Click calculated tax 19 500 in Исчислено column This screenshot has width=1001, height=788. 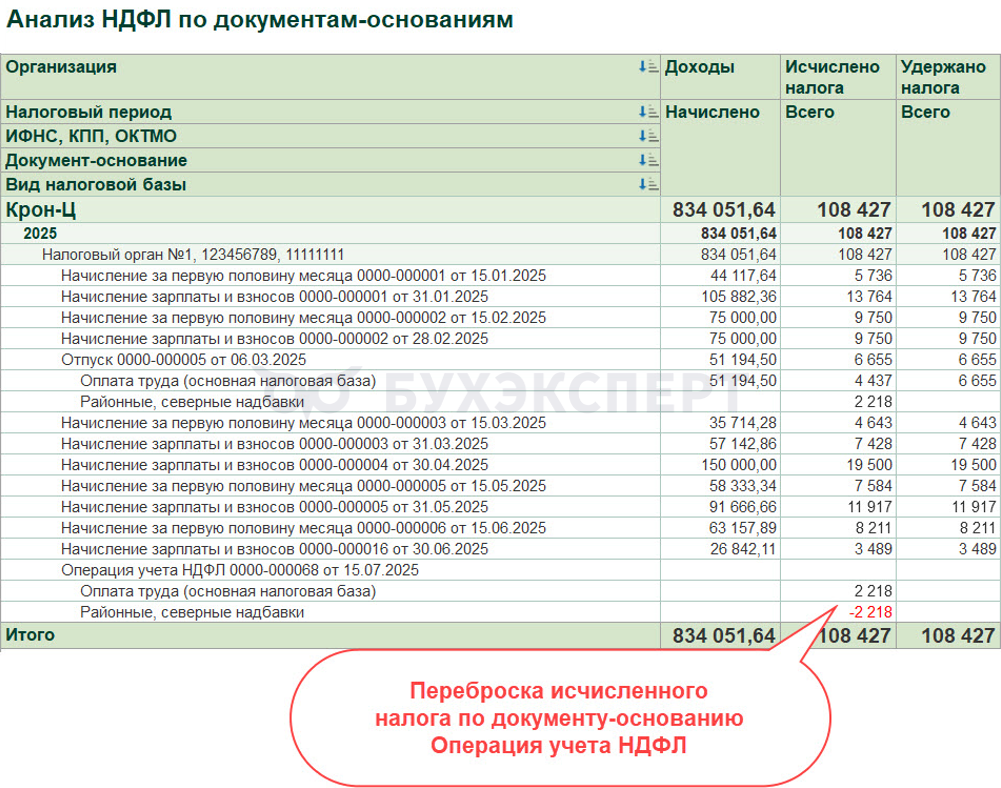pyautogui.click(x=869, y=465)
